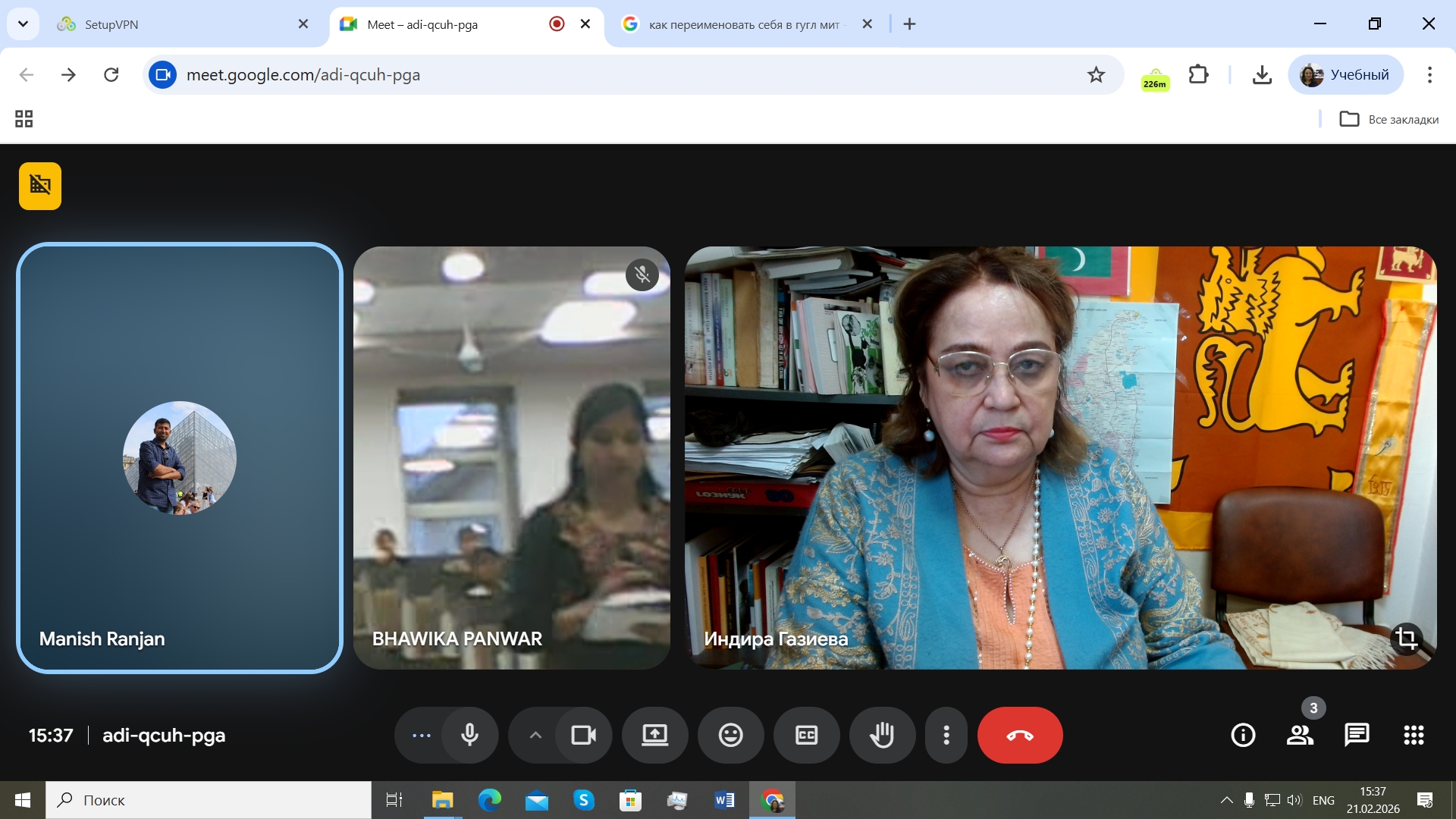Image resolution: width=1456 pixels, height=819 pixels.
Task: Click the Manish Ranjan participant tile
Action: click(180, 458)
